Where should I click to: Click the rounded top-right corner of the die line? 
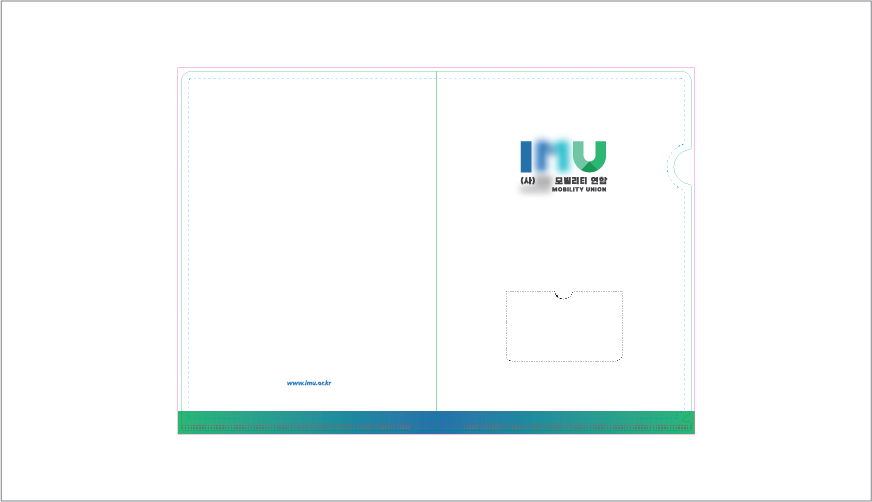(687, 75)
